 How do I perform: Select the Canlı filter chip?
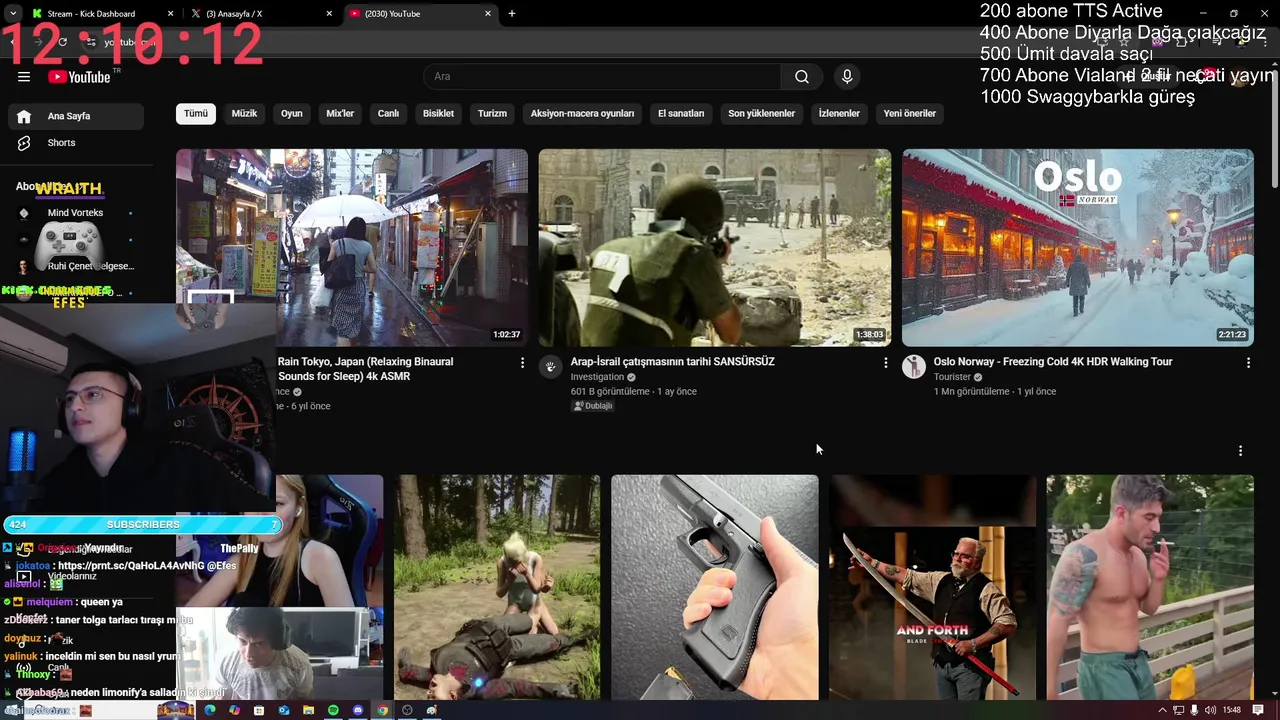(x=388, y=113)
